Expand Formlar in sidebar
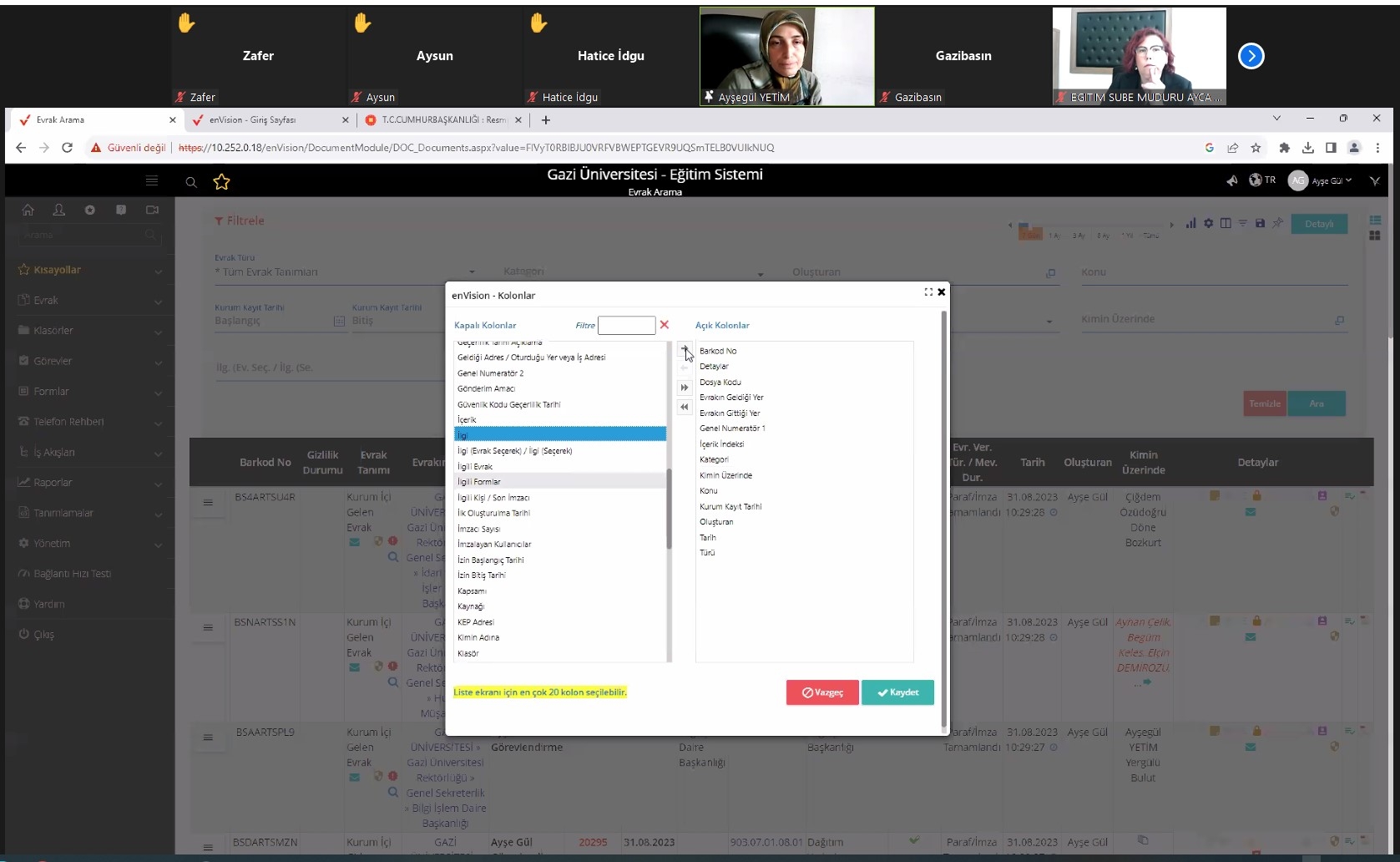 (90, 391)
